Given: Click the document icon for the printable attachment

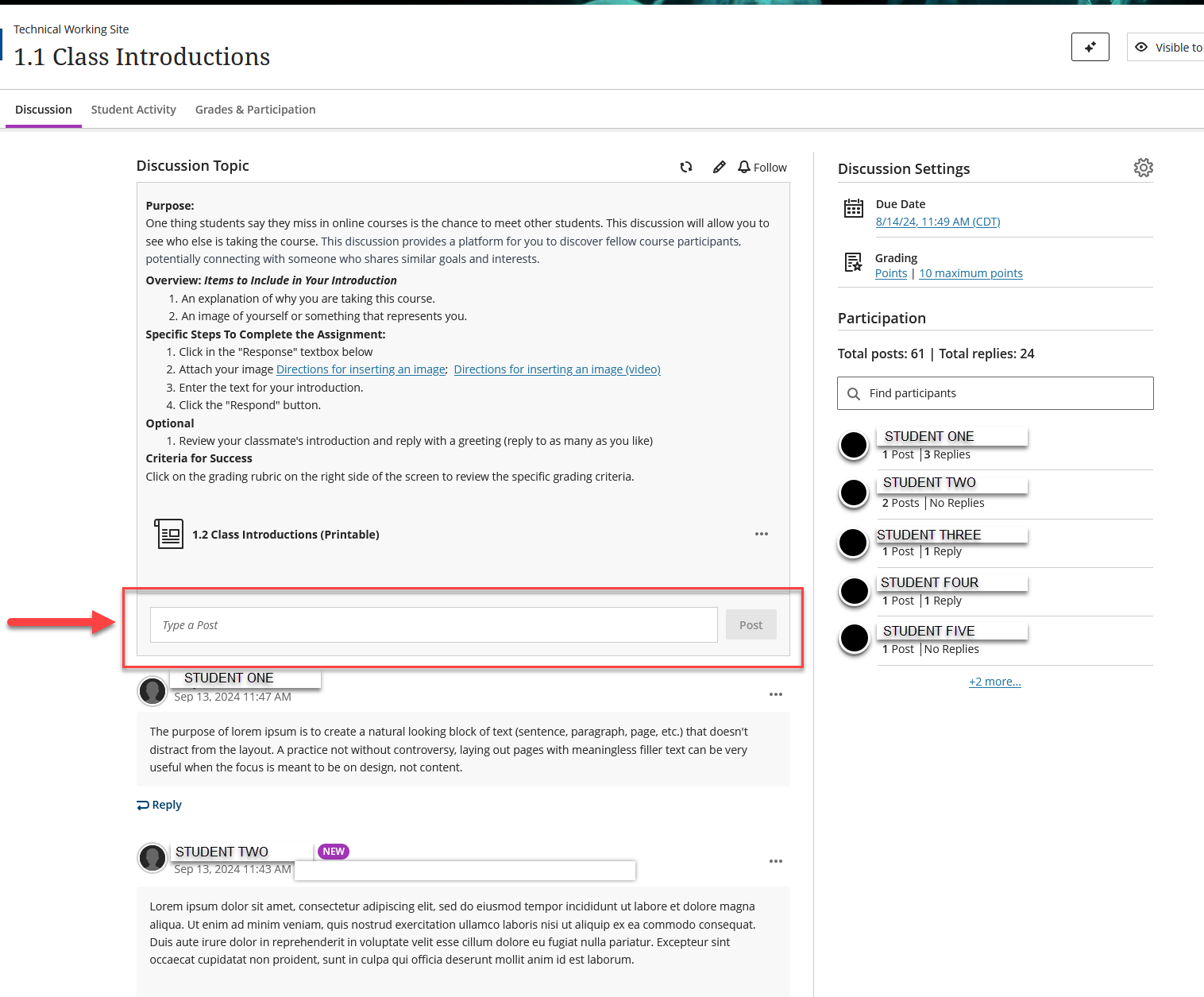Looking at the screenshot, I should [x=168, y=533].
